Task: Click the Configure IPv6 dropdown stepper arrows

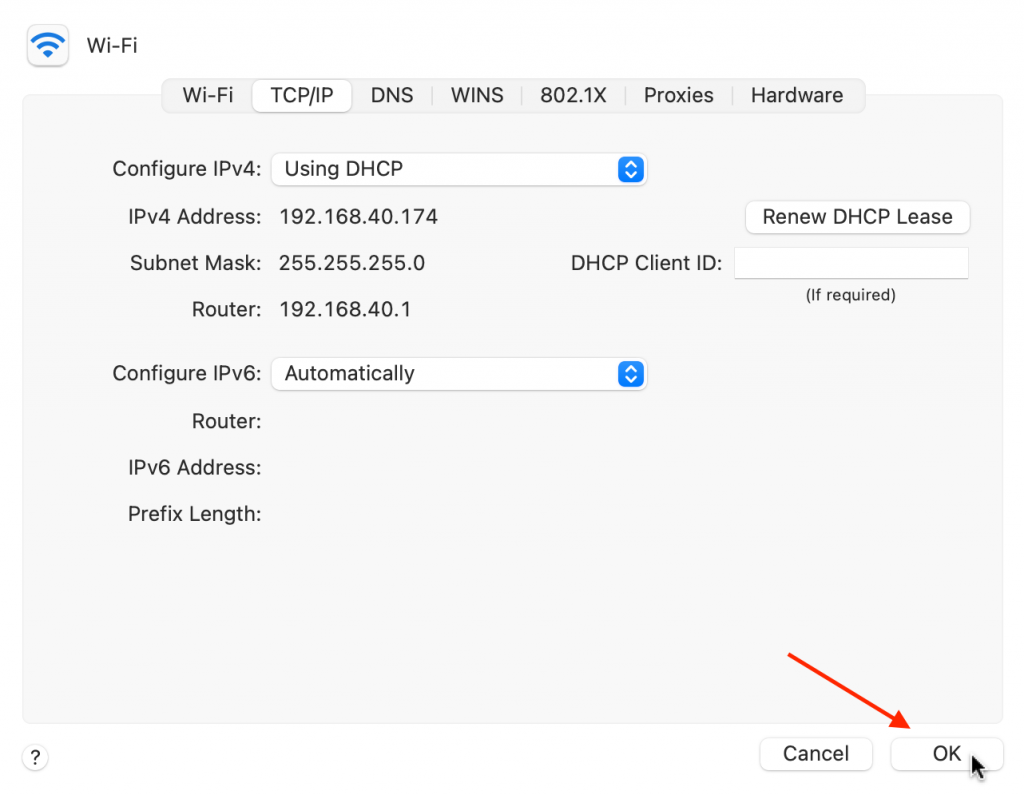Action: (630, 373)
